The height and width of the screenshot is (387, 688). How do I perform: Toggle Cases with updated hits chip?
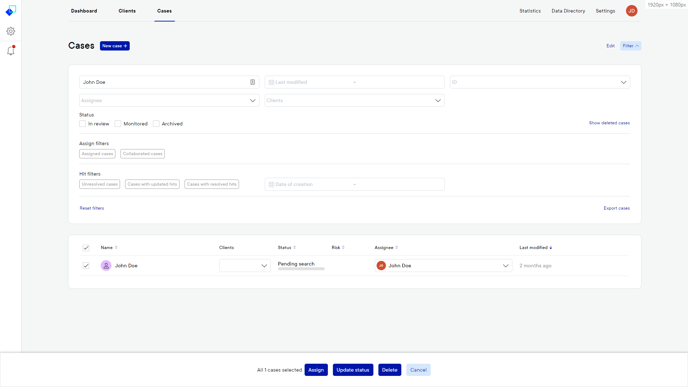pos(152,184)
